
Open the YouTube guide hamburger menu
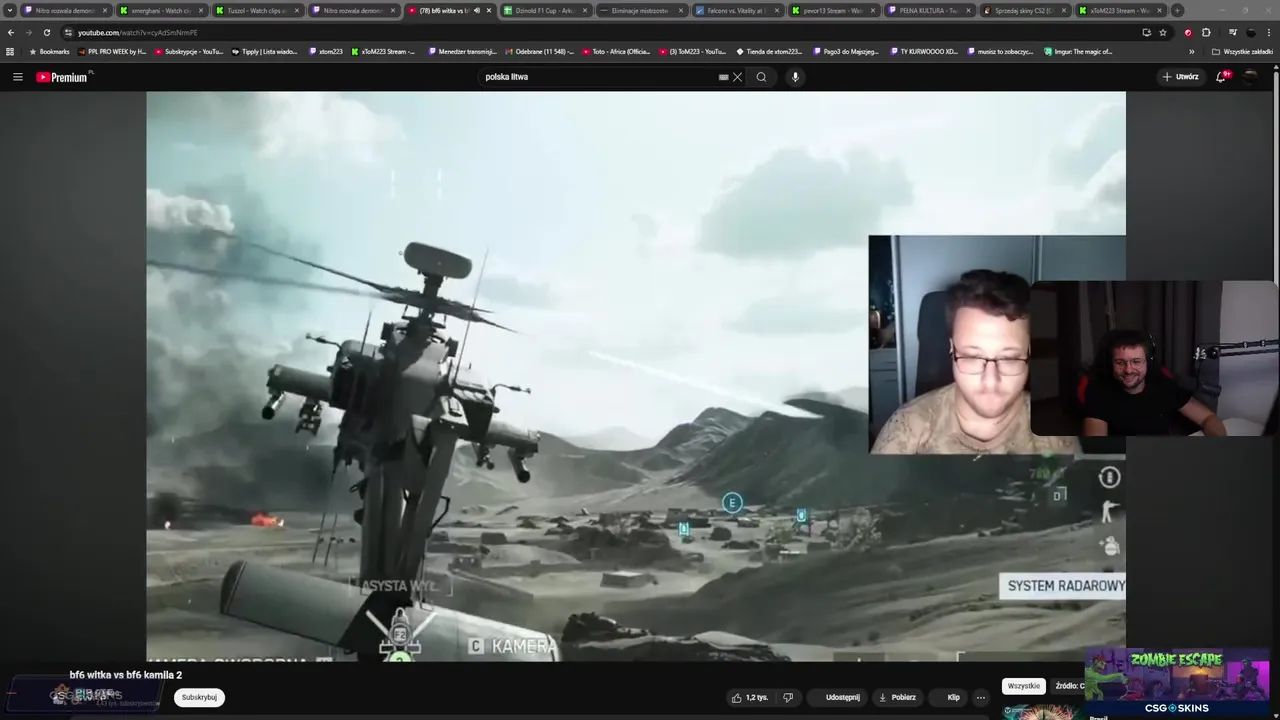17,77
